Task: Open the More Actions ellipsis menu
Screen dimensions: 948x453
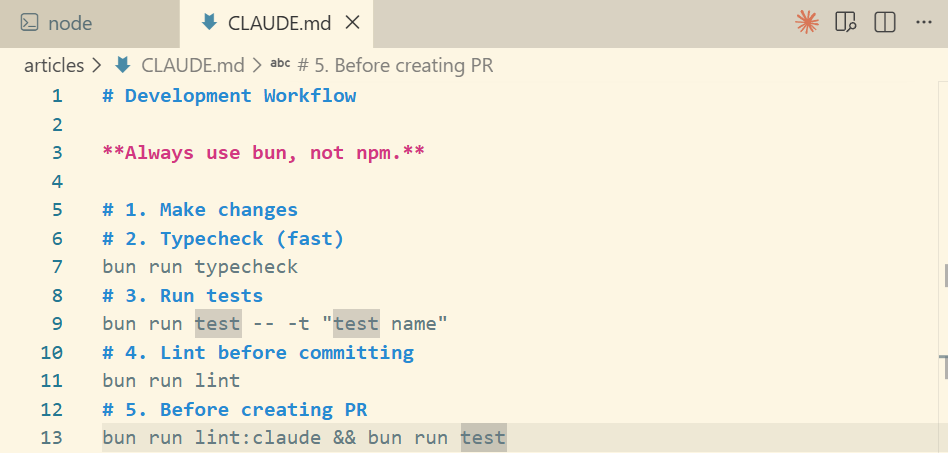Action: pos(924,23)
